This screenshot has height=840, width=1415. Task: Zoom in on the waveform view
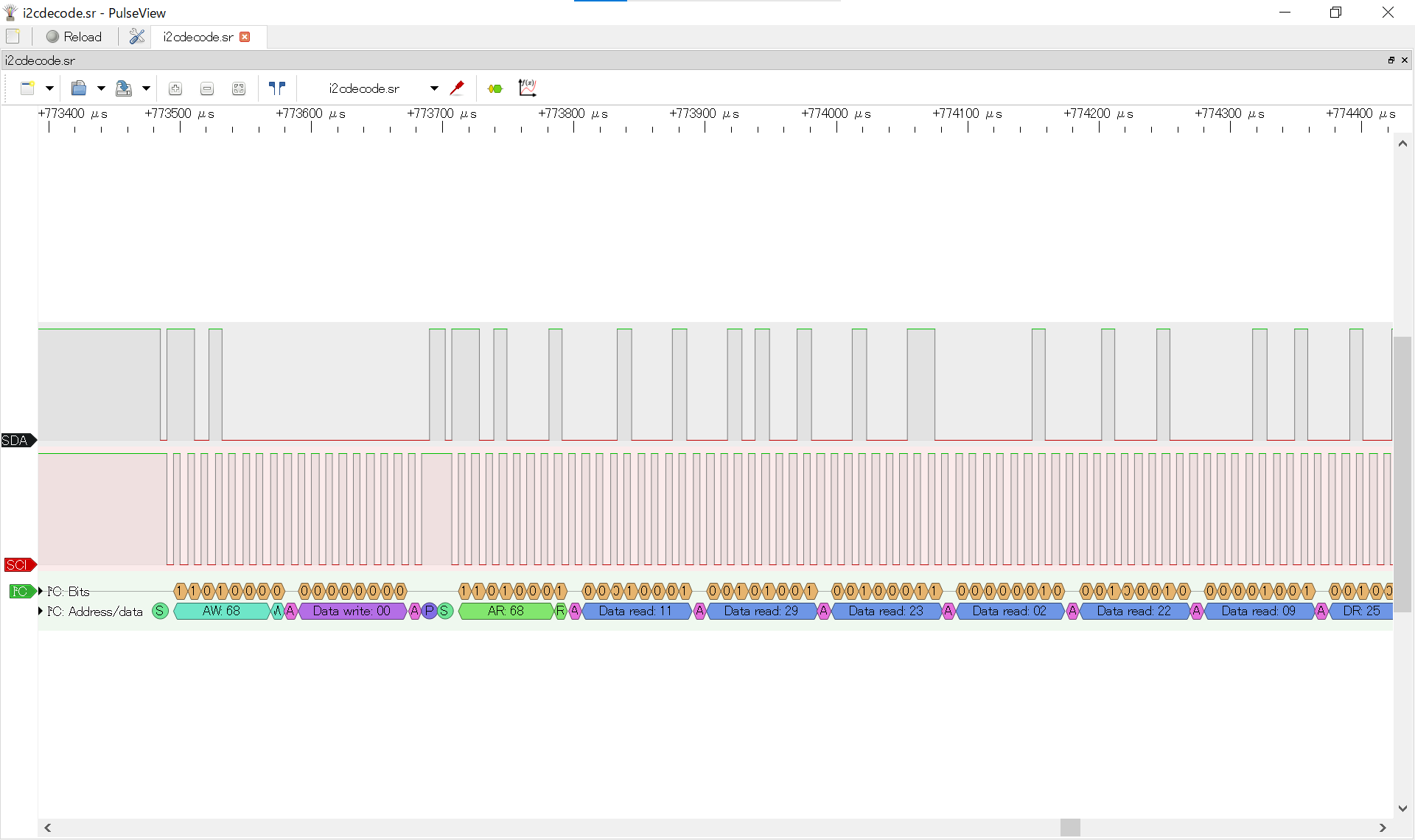pos(175,88)
